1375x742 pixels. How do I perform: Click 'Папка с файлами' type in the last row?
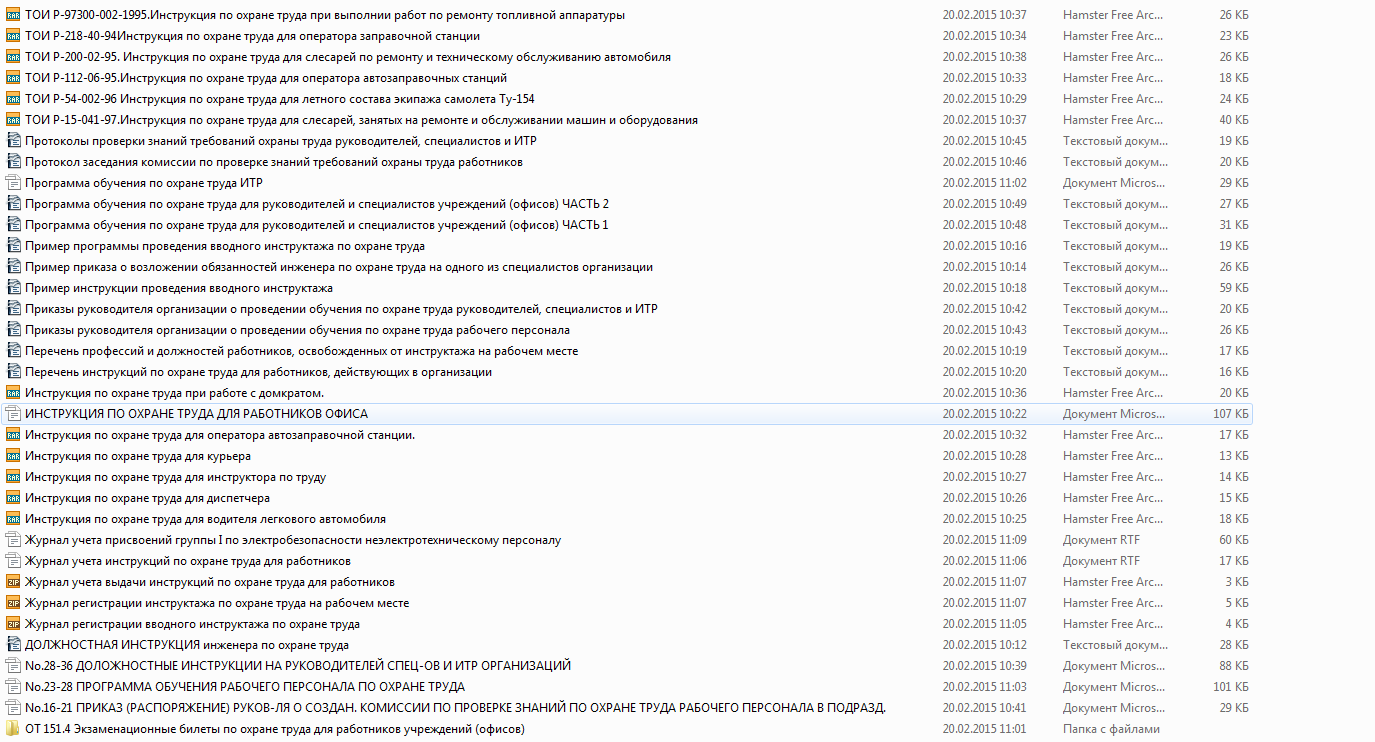[x=1111, y=729]
